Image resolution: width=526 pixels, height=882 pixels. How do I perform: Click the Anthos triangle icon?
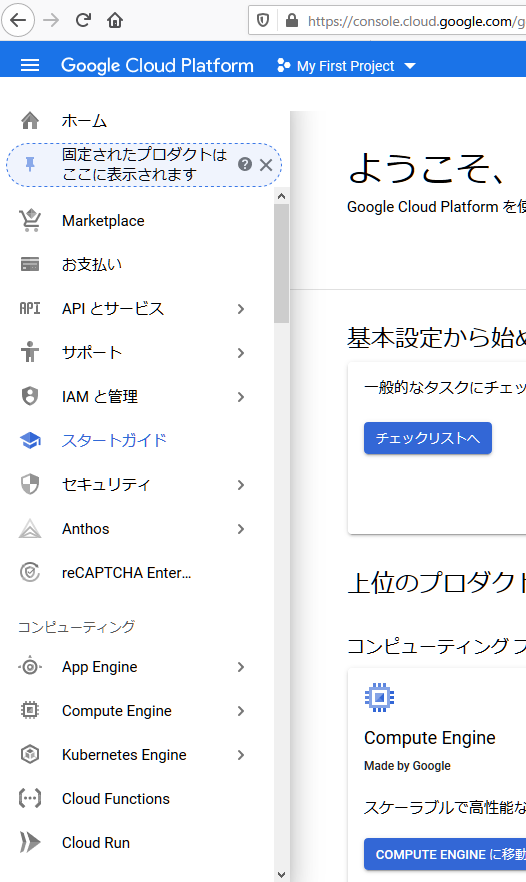pos(30,529)
